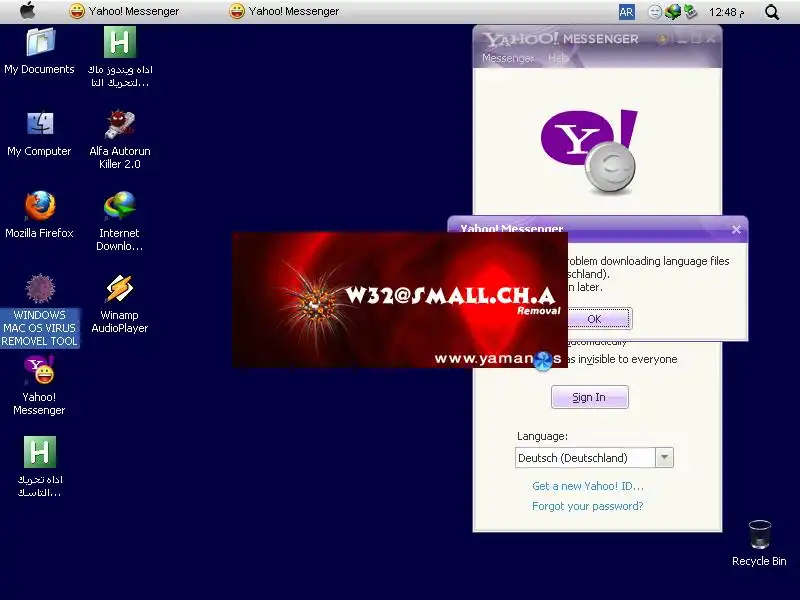Click the clock showing 12:48
Screen dimensions: 800x600
727,12
